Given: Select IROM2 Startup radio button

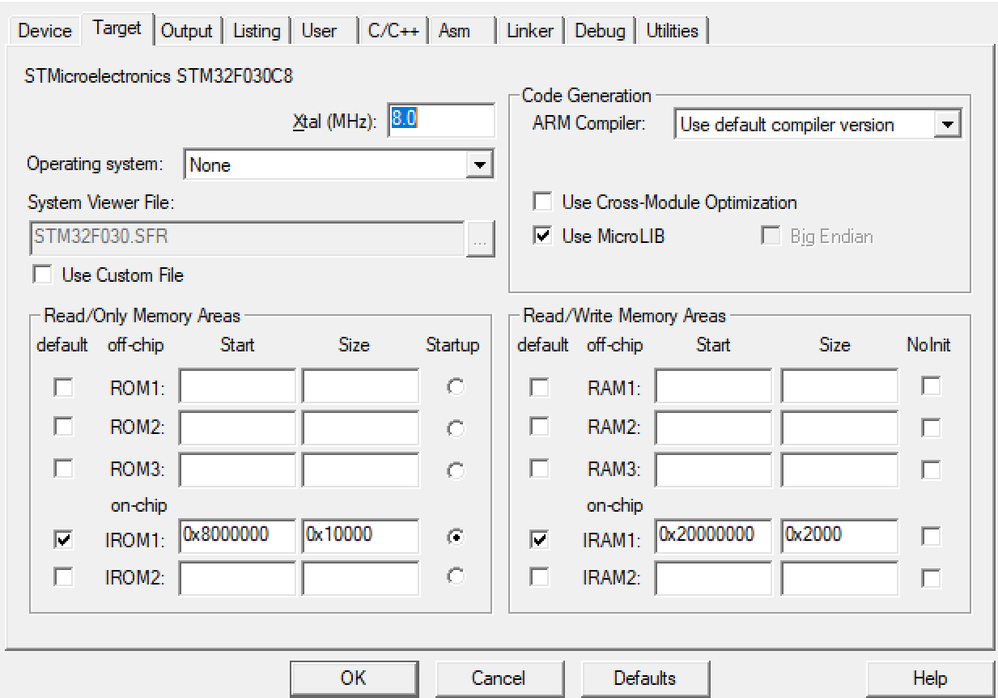Looking at the screenshot, I should click(456, 576).
